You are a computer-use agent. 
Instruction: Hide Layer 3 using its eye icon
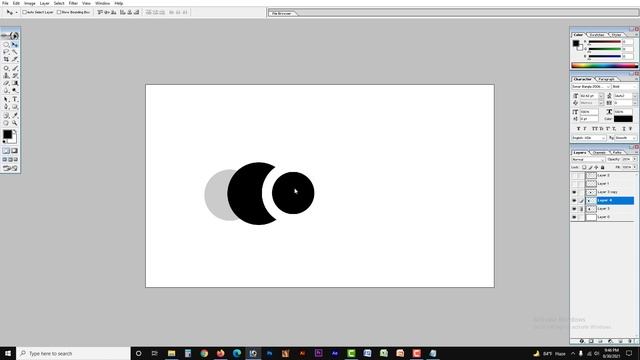click(x=574, y=209)
